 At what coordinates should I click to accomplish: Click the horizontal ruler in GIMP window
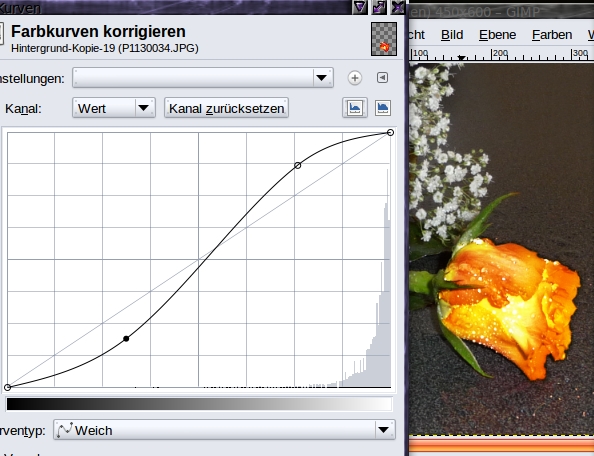[x=502, y=55]
